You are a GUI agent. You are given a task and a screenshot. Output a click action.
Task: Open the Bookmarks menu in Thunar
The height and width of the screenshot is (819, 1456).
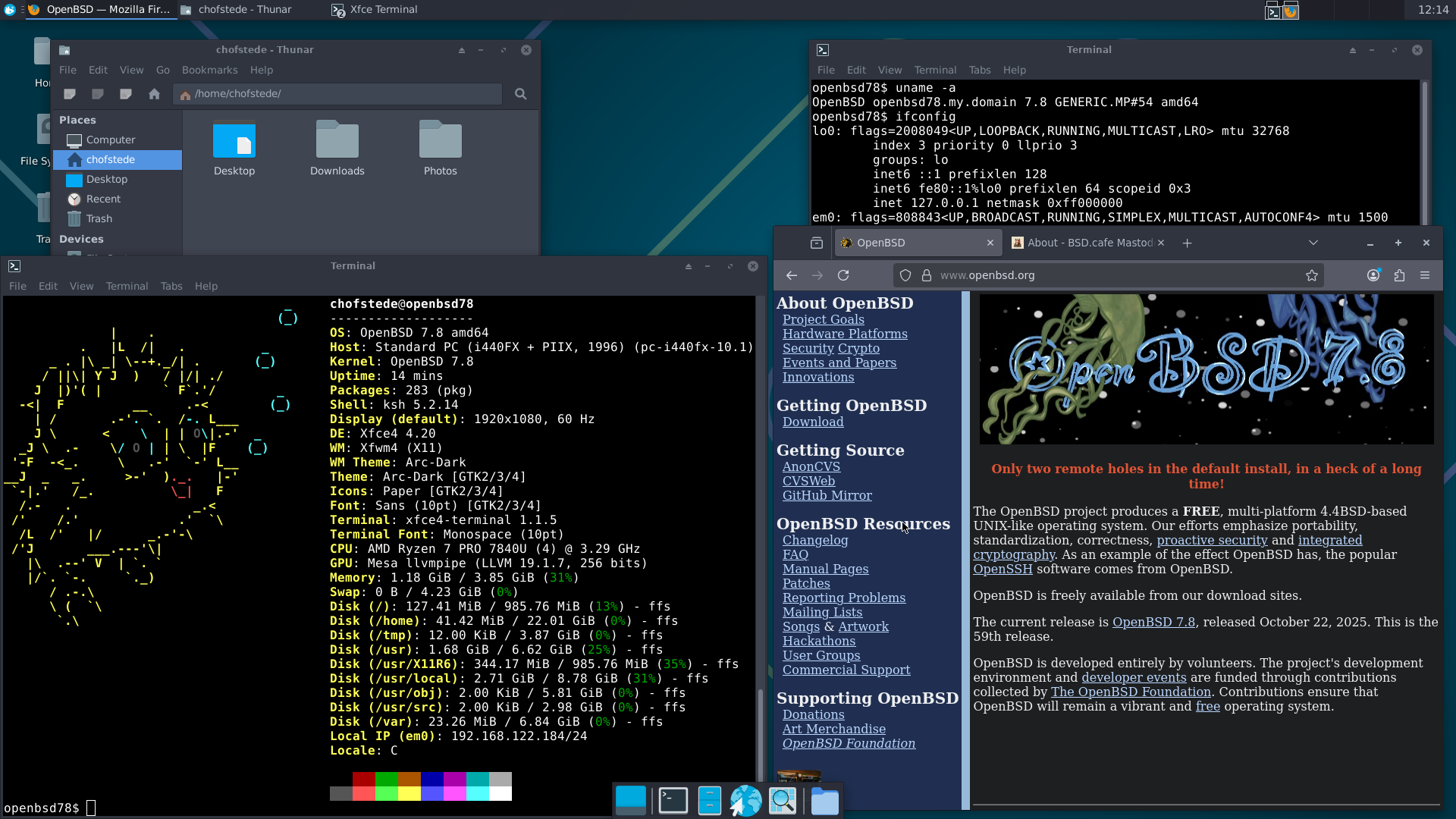click(x=209, y=70)
